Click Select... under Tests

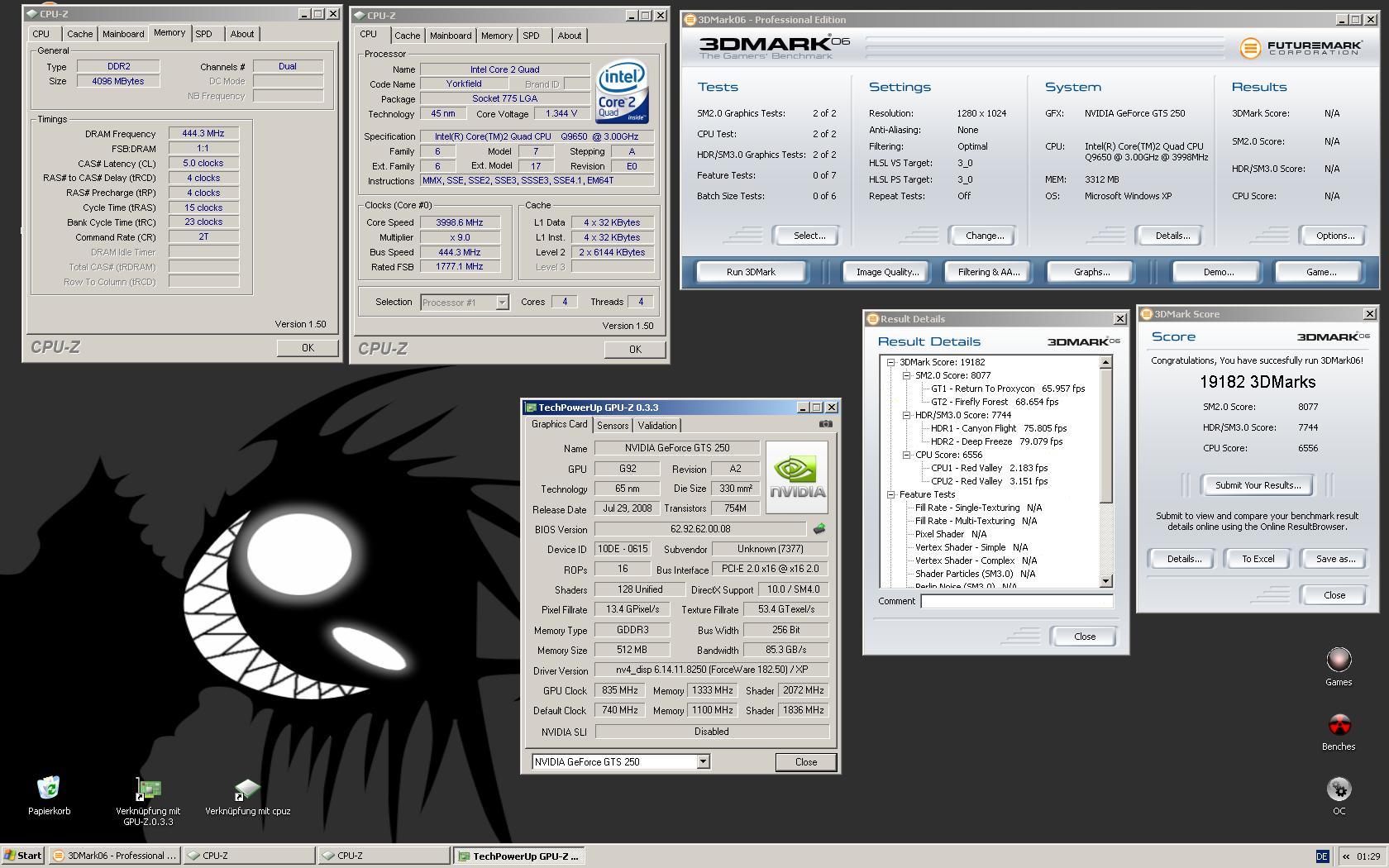click(x=809, y=236)
